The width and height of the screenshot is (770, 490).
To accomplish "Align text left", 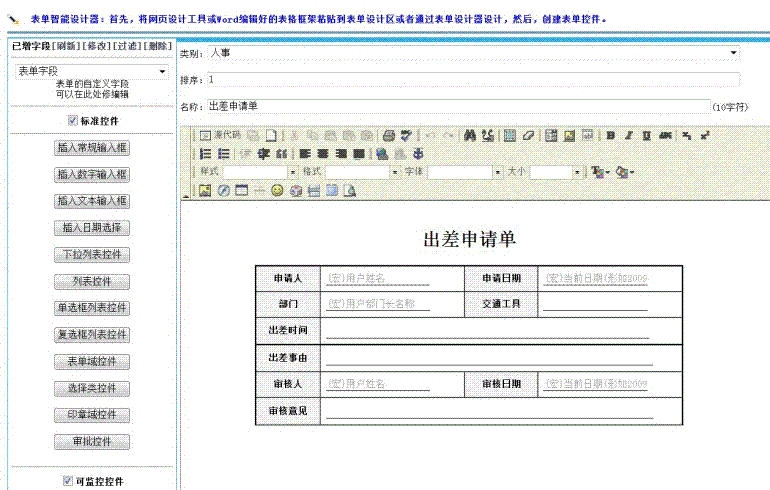I will (305, 154).
